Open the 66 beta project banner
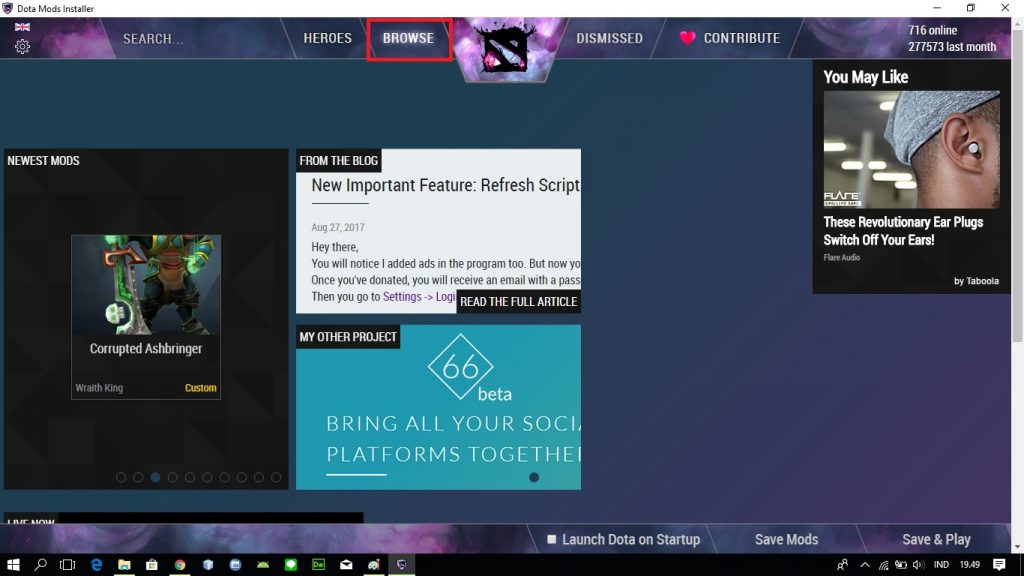 438,407
